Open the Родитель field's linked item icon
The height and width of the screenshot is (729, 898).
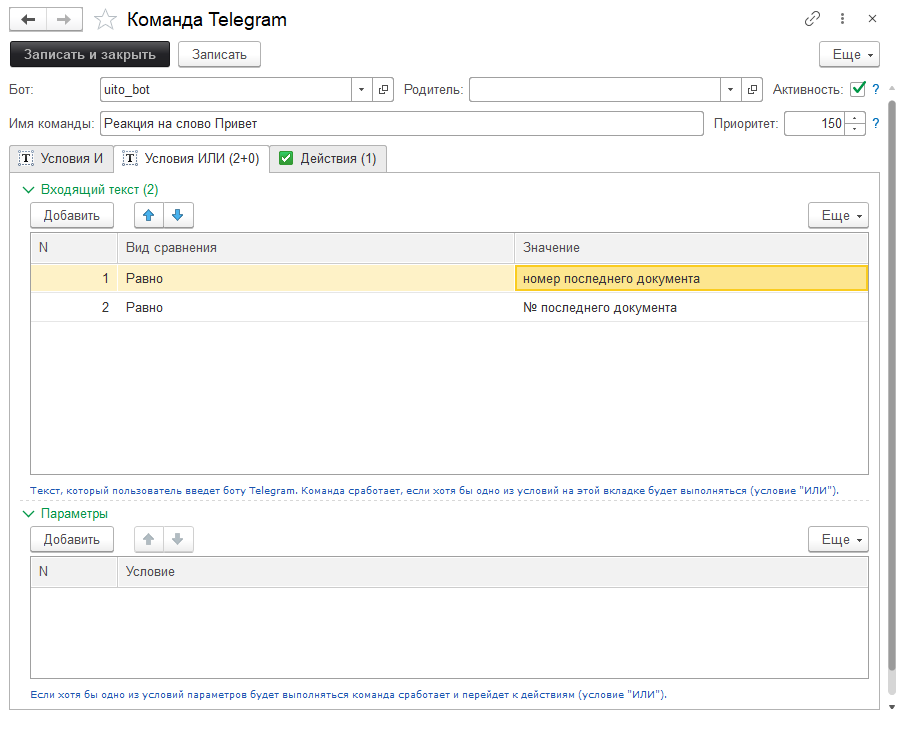(x=753, y=90)
